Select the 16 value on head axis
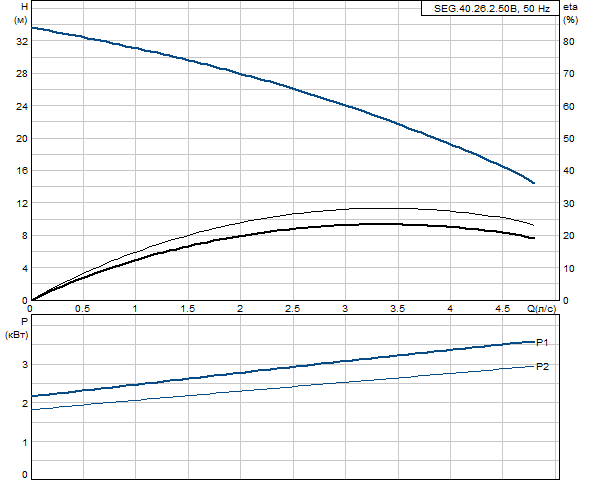 point(22,170)
